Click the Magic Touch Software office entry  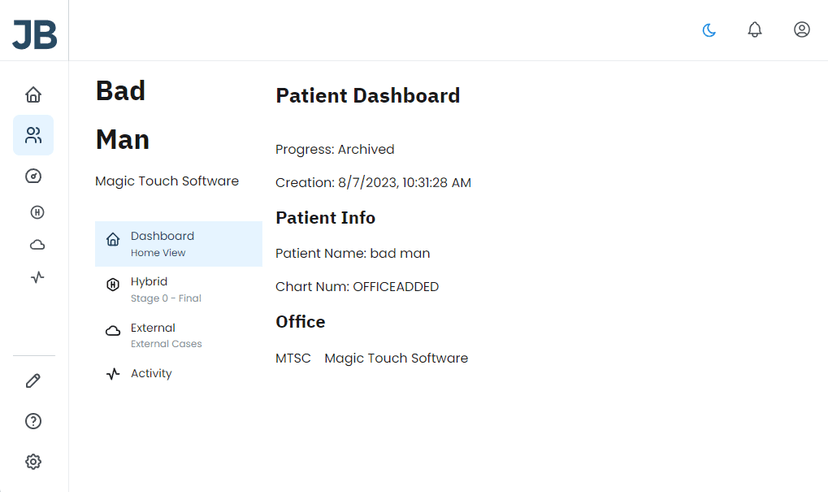pos(396,358)
